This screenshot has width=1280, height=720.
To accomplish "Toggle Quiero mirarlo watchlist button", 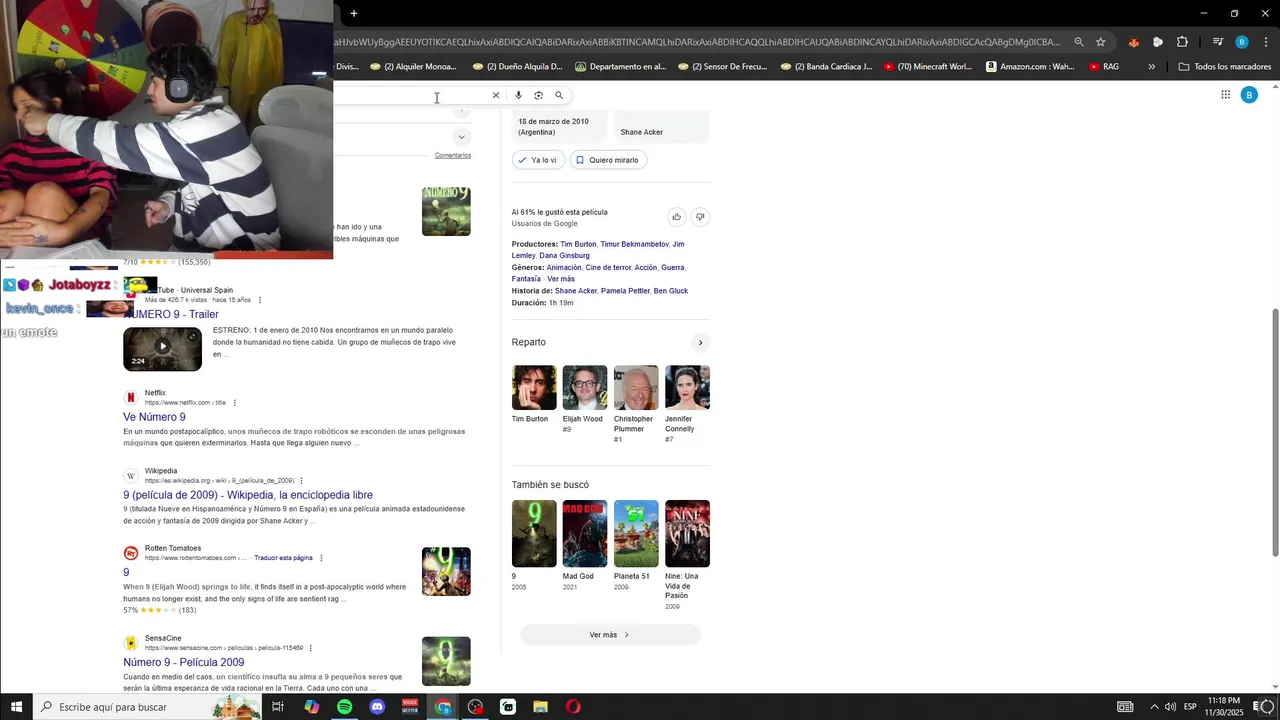I will [x=608, y=160].
